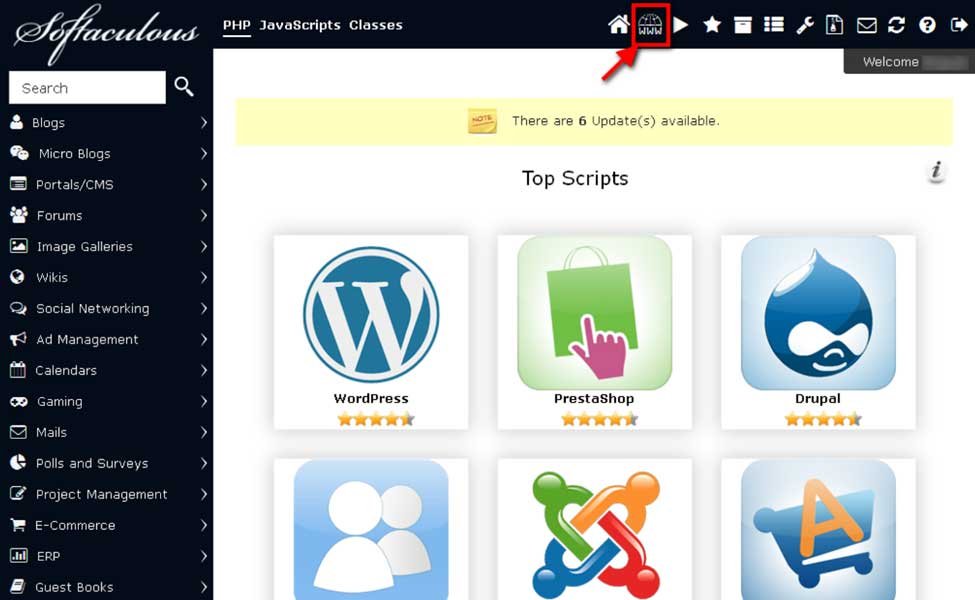Switch to the JavaScripts tab
975x600 pixels.
pyautogui.click(x=300, y=25)
